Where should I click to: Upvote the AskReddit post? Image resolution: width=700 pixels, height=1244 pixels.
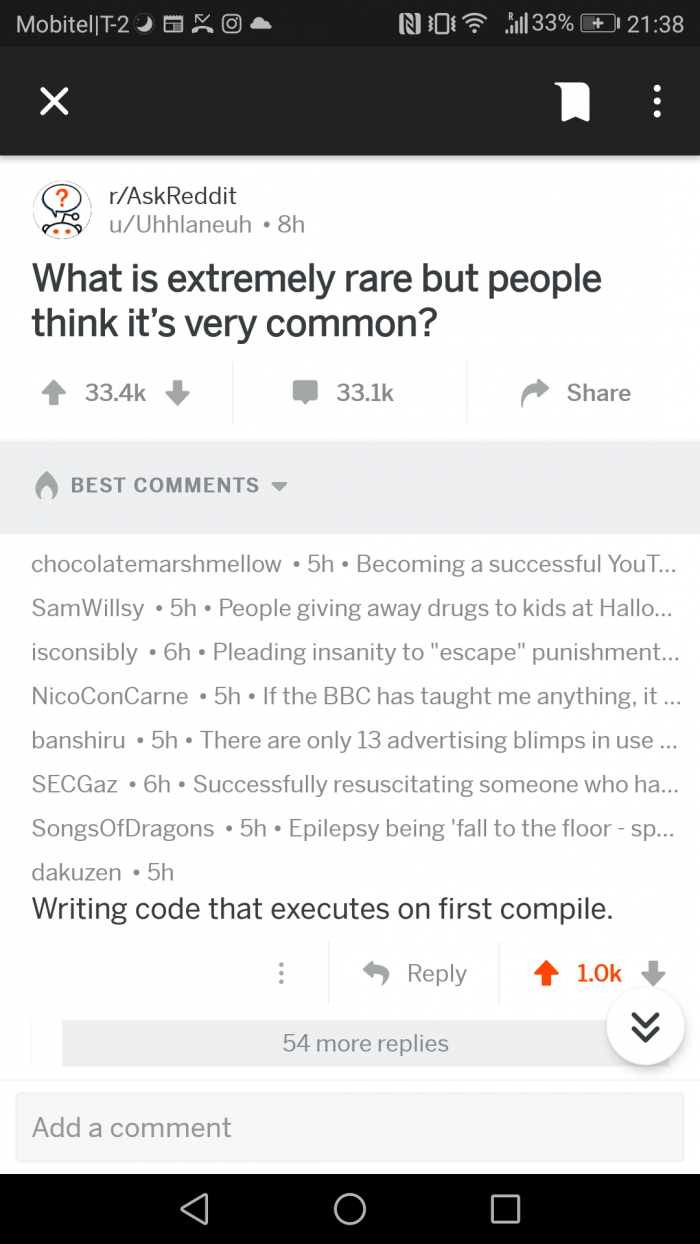pyautogui.click(x=53, y=393)
